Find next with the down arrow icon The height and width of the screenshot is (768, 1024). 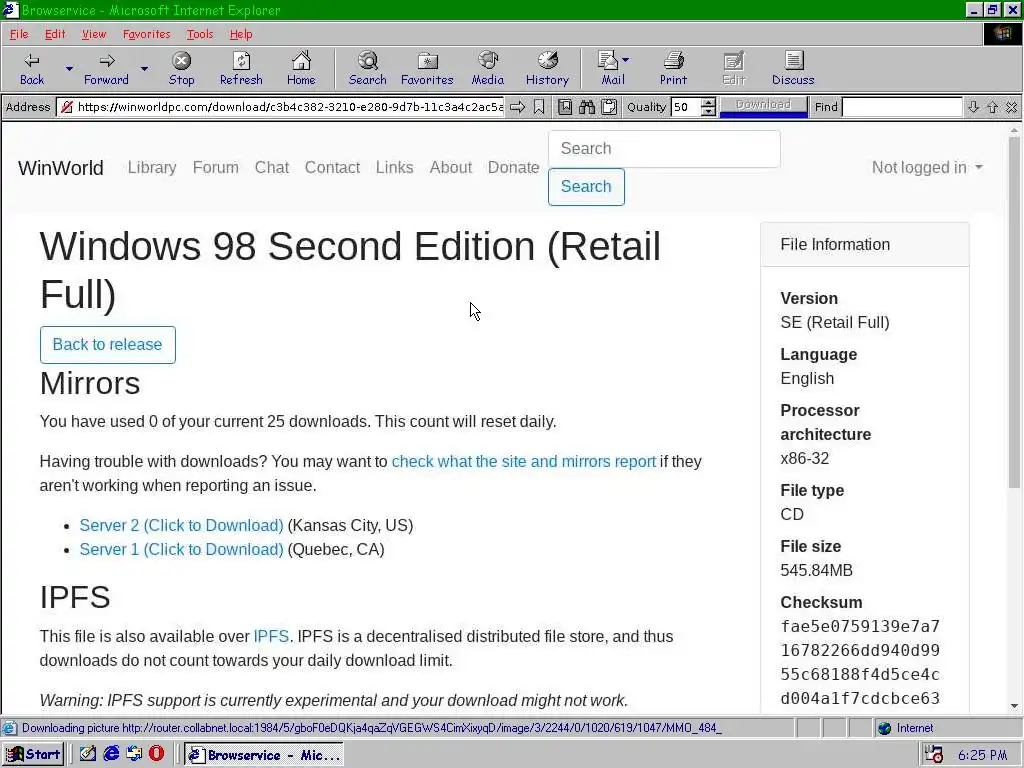click(973, 107)
